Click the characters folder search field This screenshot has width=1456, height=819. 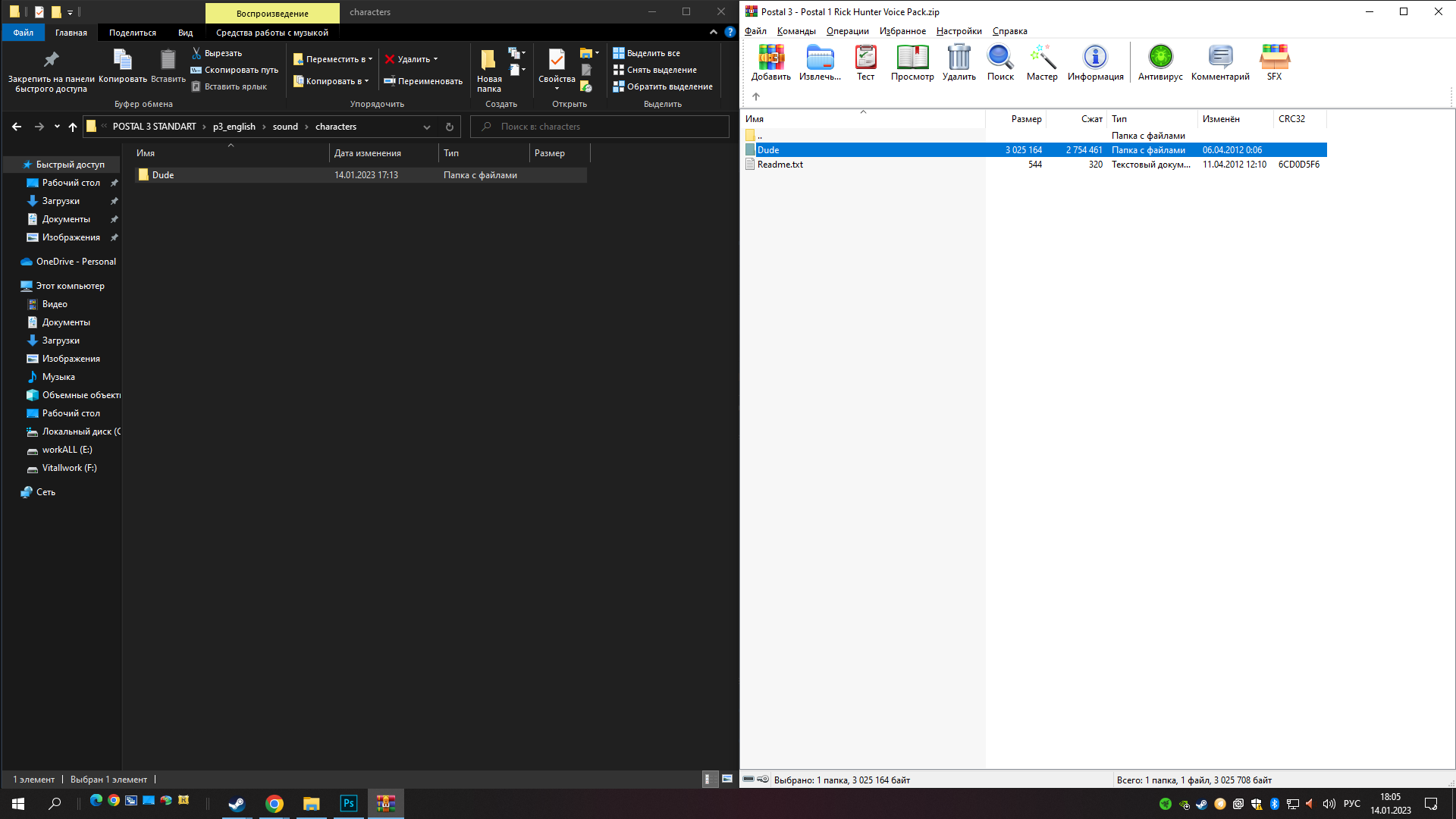(599, 127)
